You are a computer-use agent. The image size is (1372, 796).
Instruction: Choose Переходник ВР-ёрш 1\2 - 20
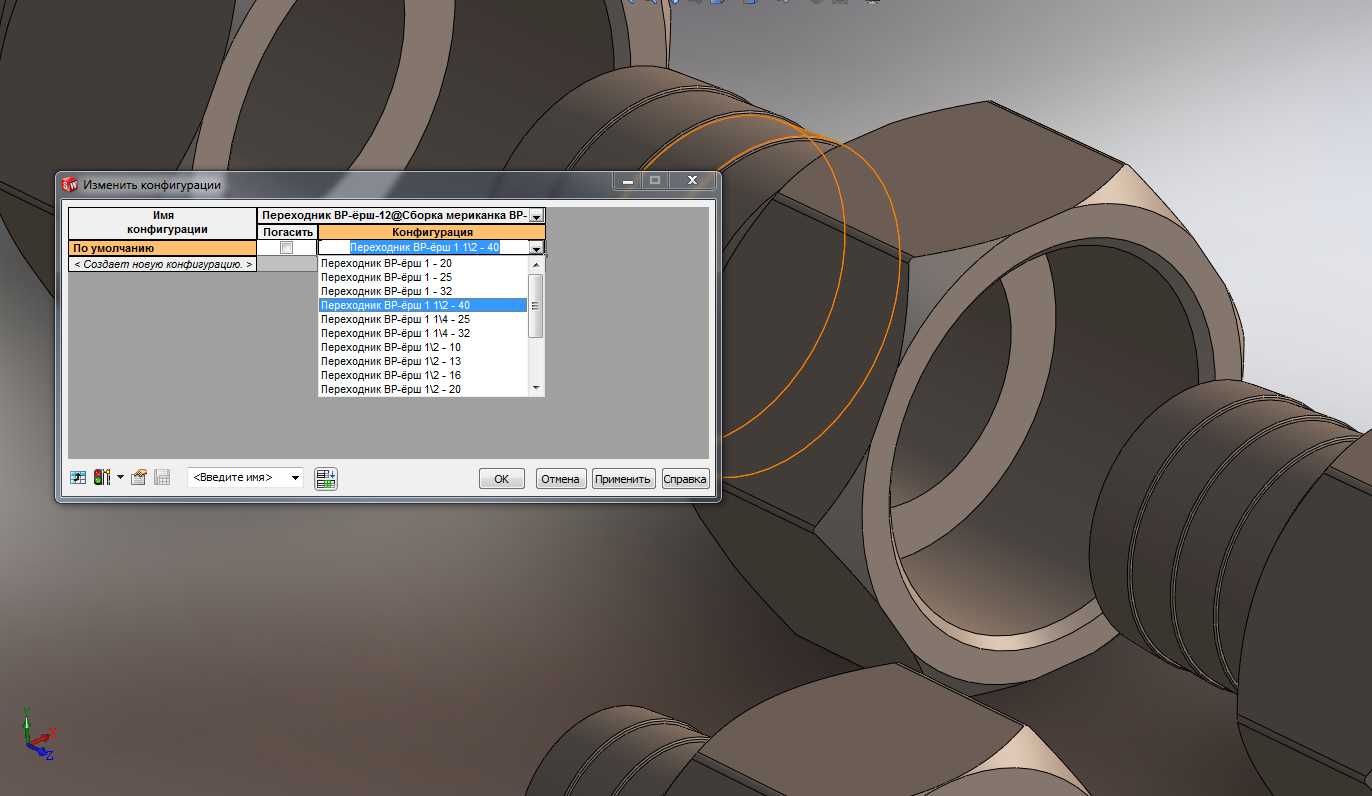click(x=423, y=389)
